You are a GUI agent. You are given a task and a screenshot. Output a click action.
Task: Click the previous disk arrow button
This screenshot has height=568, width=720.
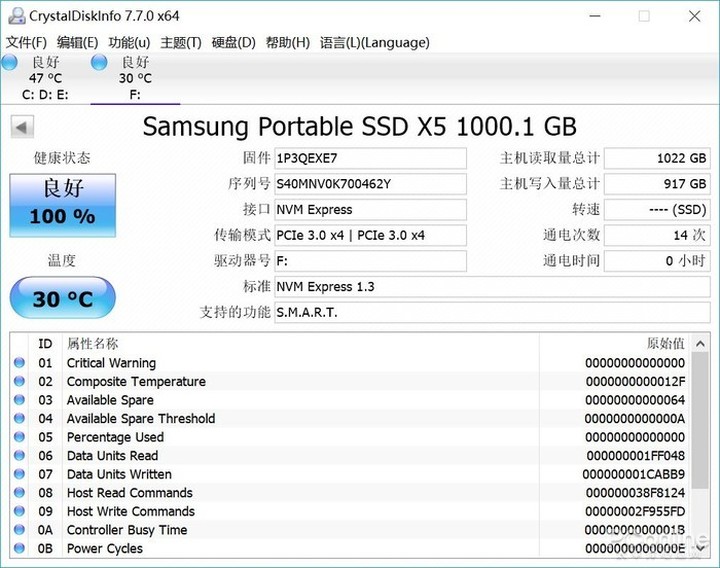pyautogui.click(x=22, y=127)
